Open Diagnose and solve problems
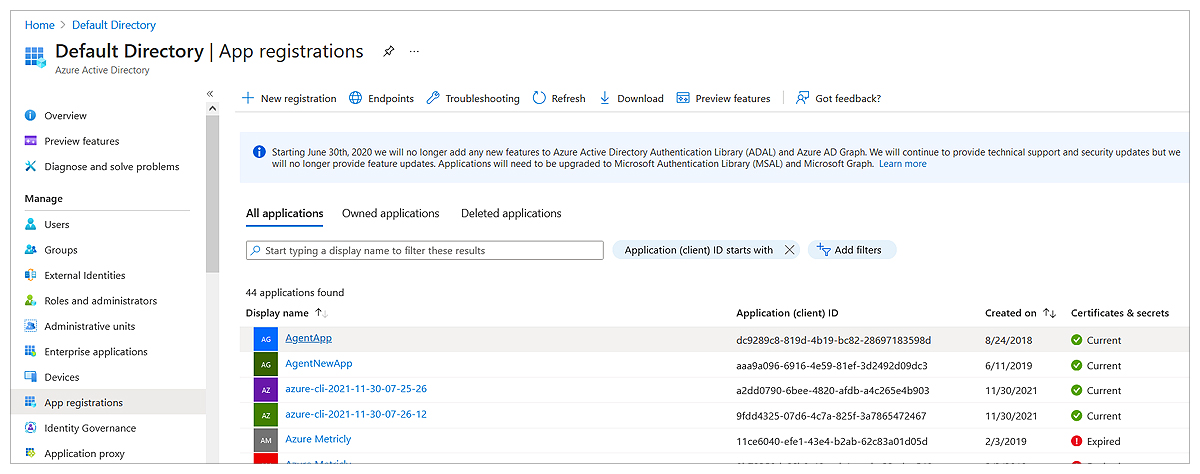 [112, 167]
